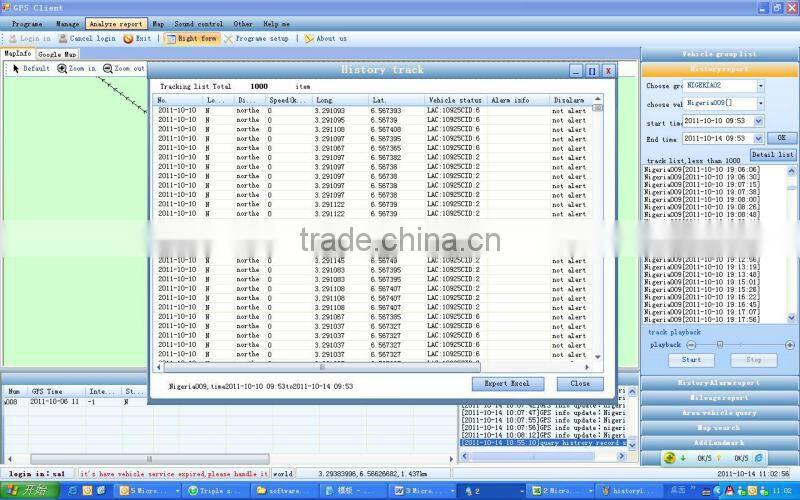Click the Exit toolbar icon
The width and height of the screenshot is (800, 500).
point(128,39)
